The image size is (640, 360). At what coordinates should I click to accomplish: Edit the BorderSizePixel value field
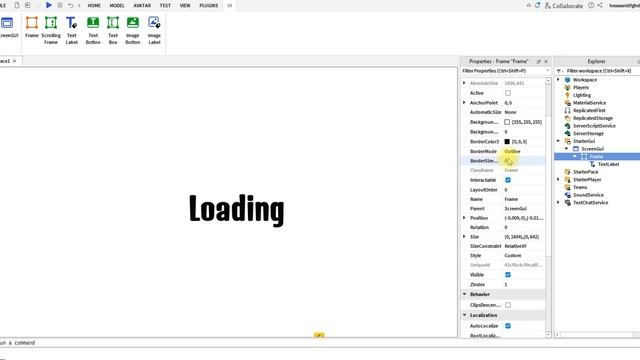click(x=524, y=161)
